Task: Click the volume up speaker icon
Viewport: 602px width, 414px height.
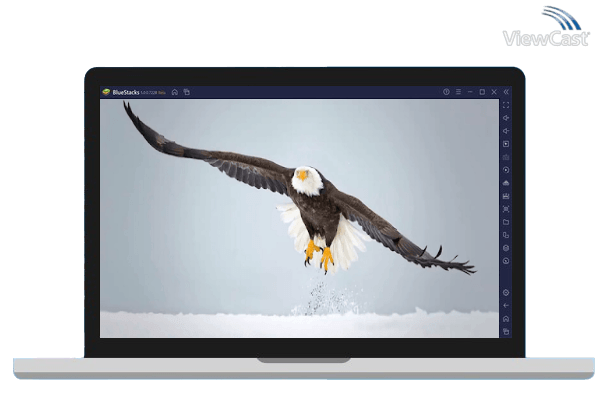Action: coord(506,118)
